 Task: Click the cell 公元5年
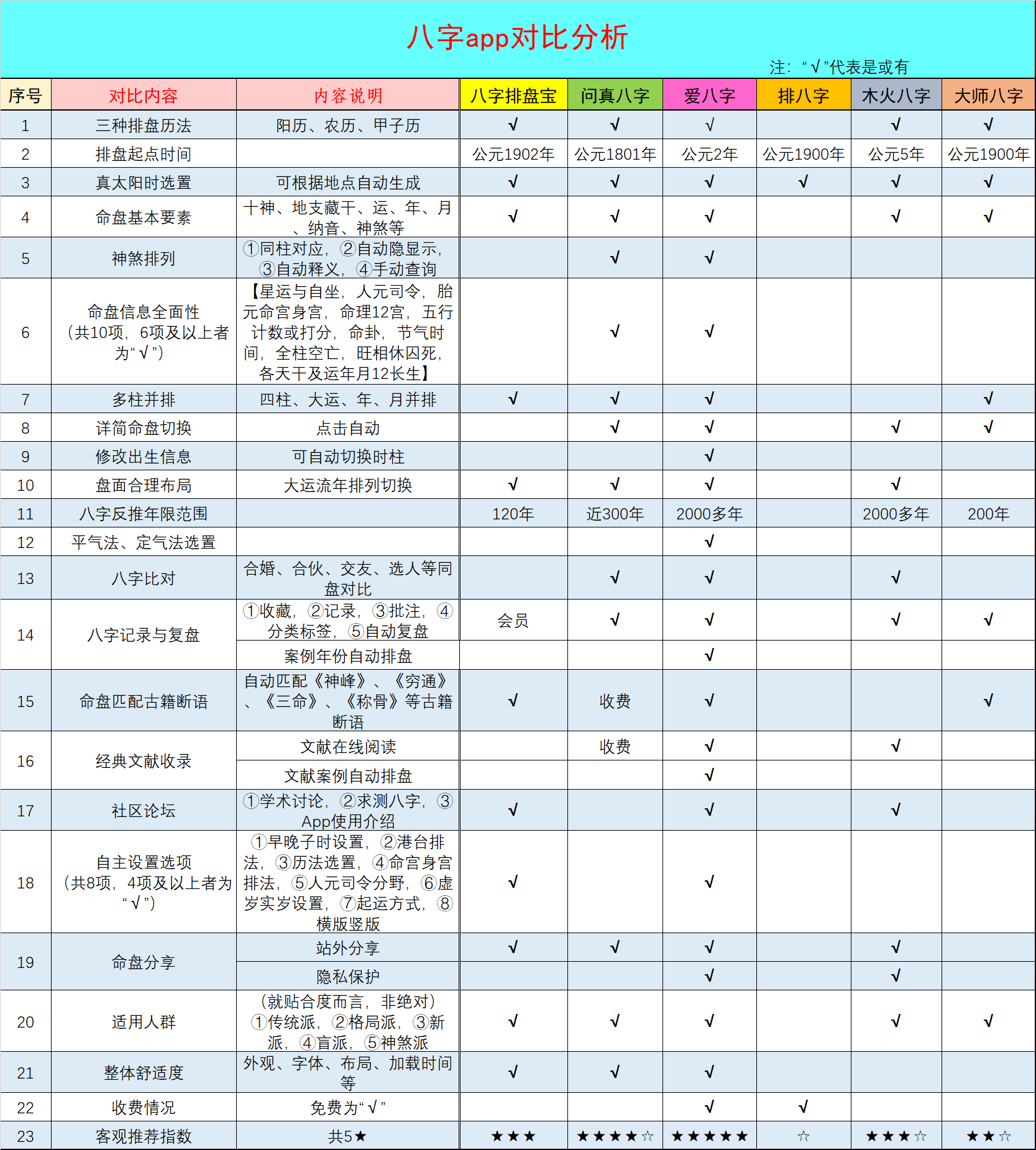click(x=896, y=153)
